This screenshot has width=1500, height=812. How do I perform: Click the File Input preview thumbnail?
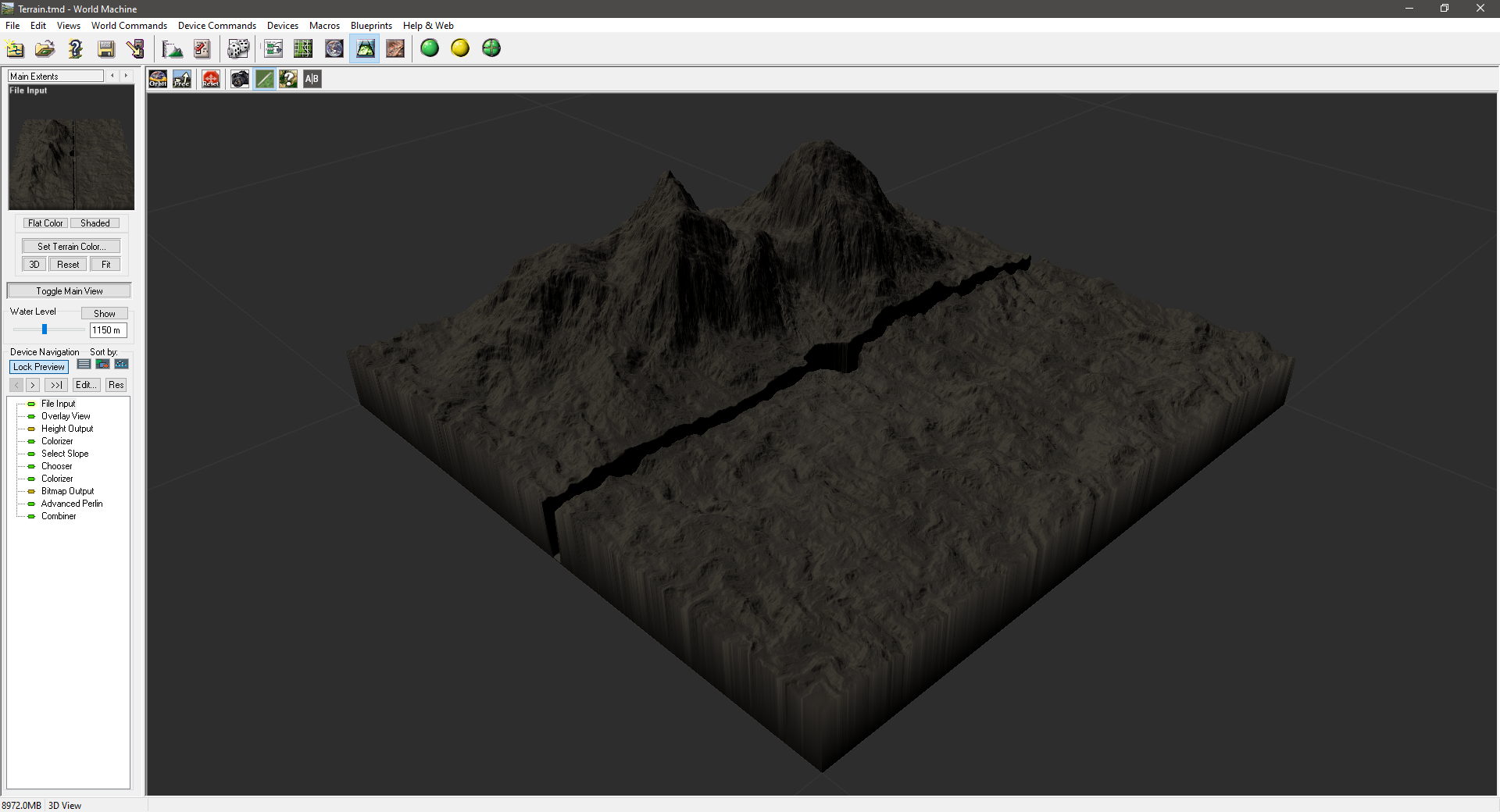[71, 148]
